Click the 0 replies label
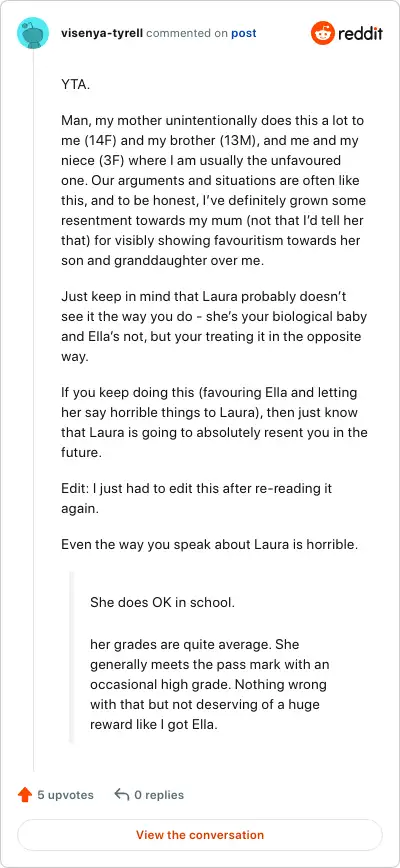Image resolution: width=400 pixels, height=868 pixels. pyautogui.click(x=159, y=795)
